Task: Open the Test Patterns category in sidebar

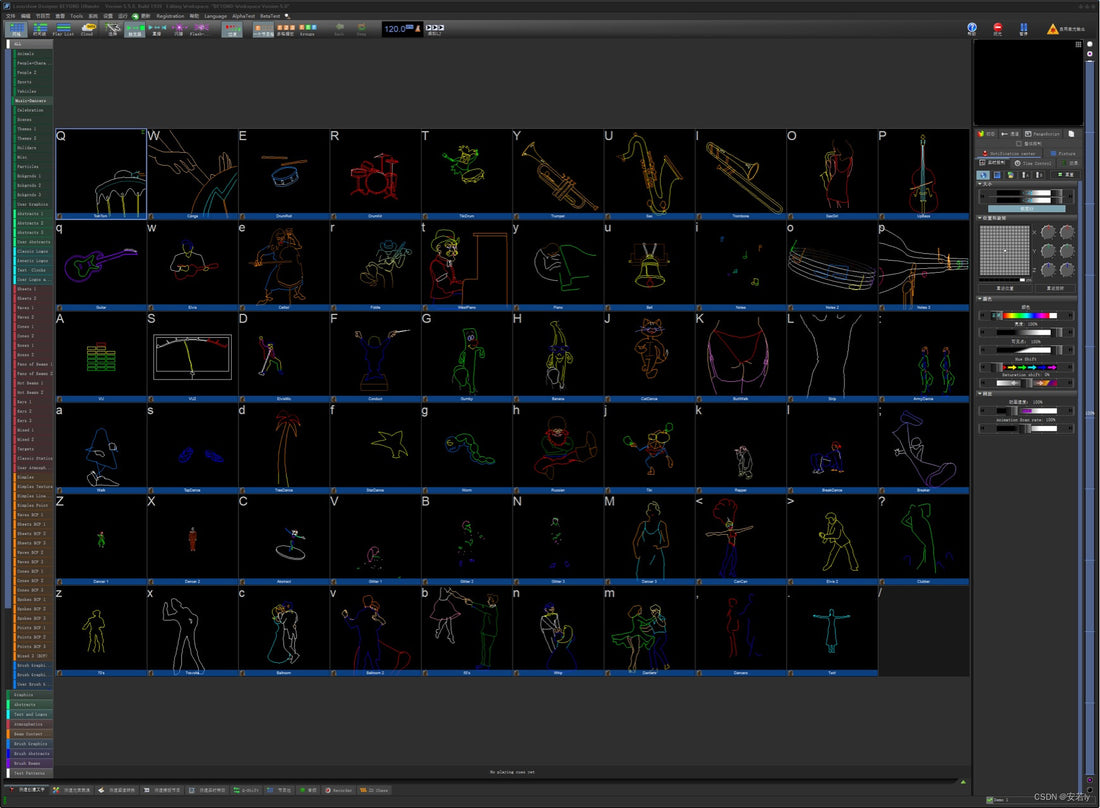Action: [x=29, y=773]
